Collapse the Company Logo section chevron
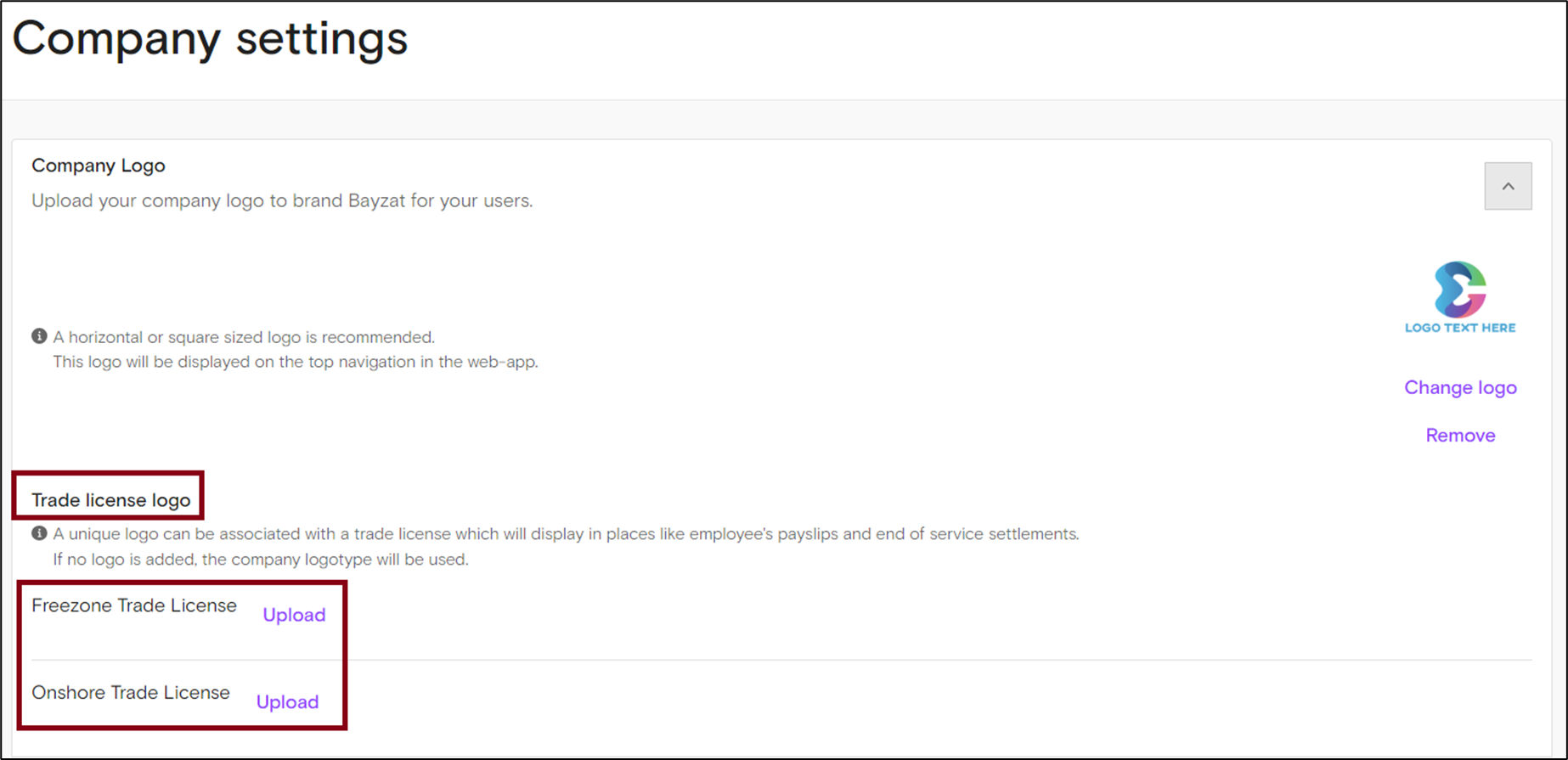 (1508, 186)
